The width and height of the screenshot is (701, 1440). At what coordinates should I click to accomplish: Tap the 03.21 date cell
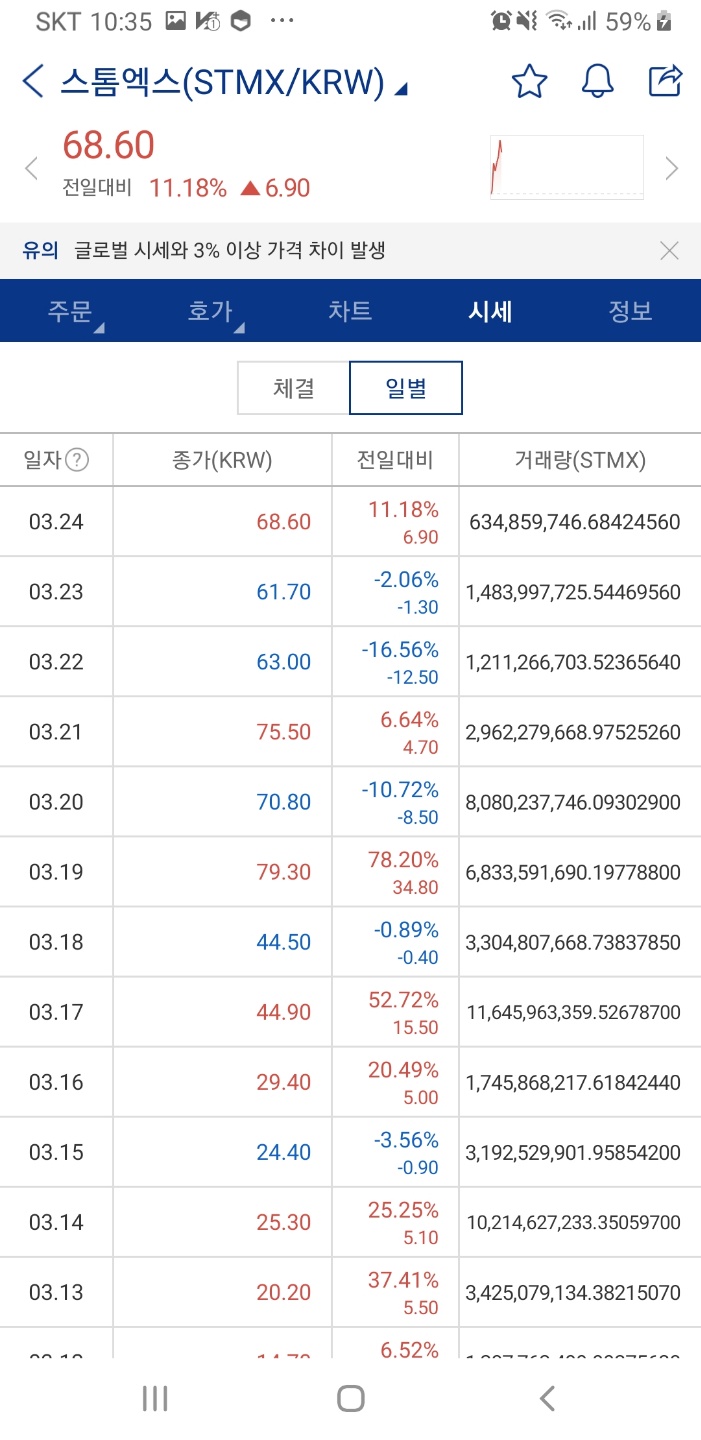point(56,732)
